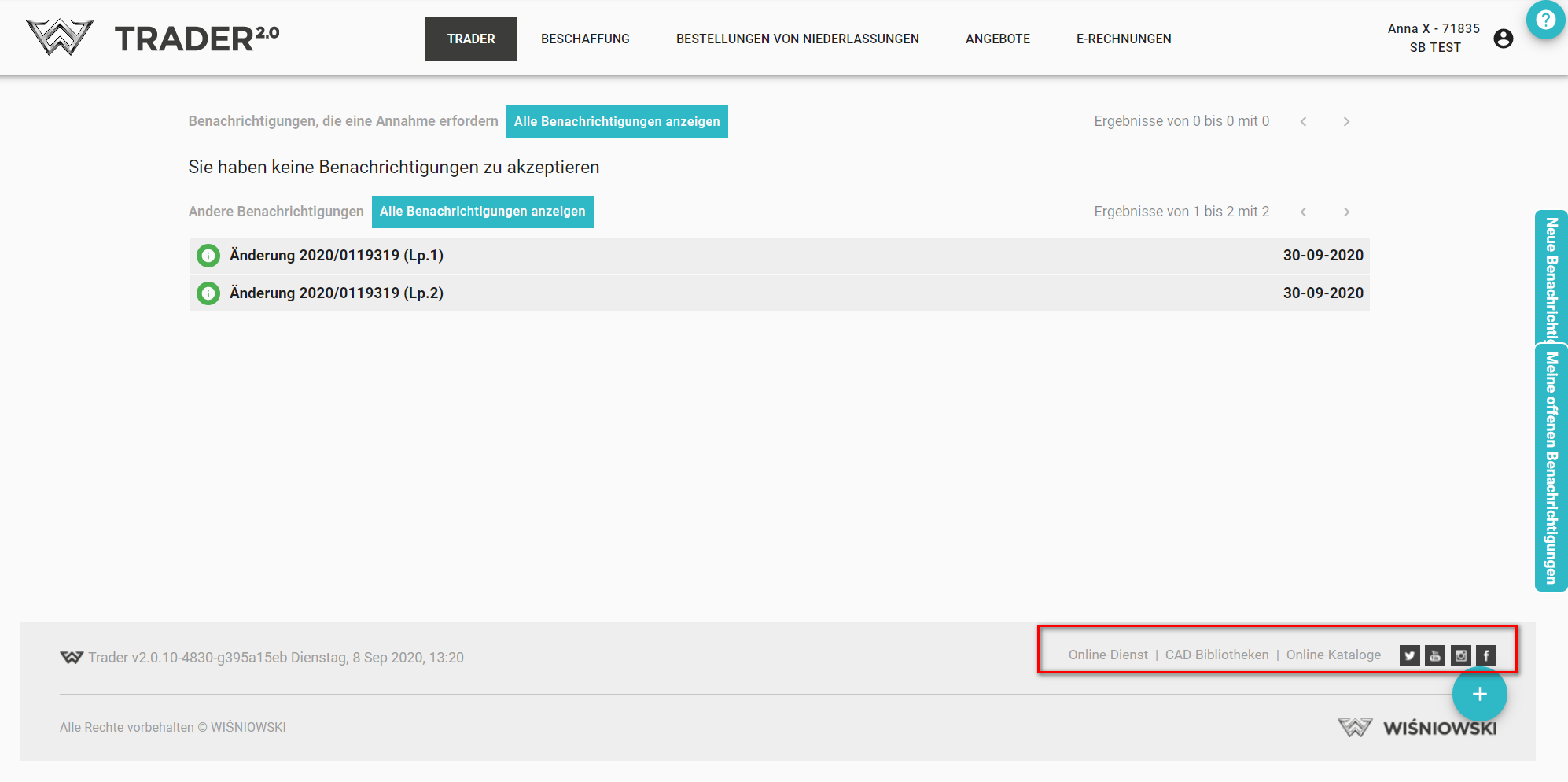The width and height of the screenshot is (1568, 782).
Task: Click info icon for Änderung Lp.1
Action: [208, 256]
